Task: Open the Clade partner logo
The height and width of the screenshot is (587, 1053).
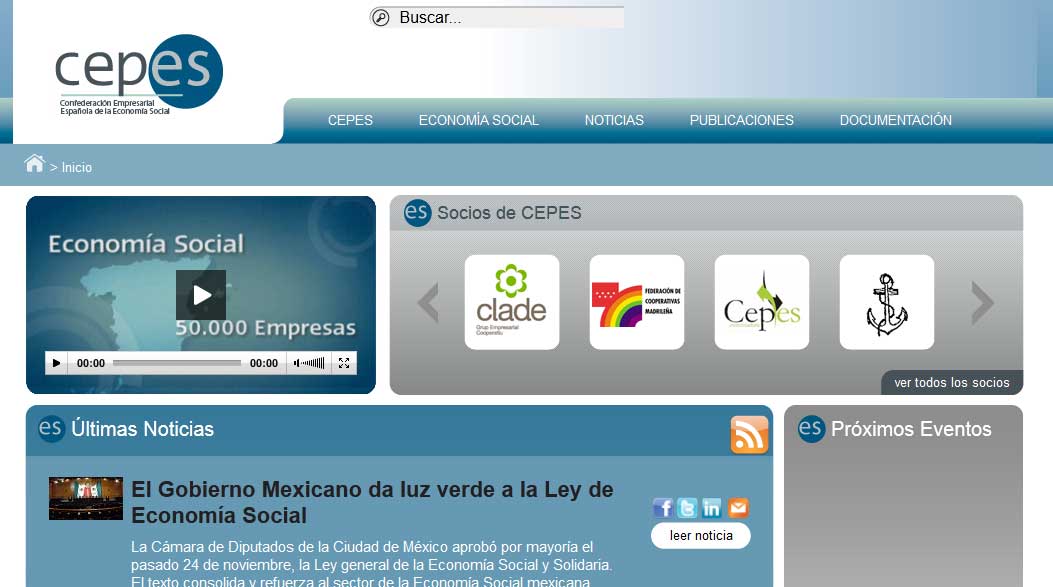Action: coord(511,302)
